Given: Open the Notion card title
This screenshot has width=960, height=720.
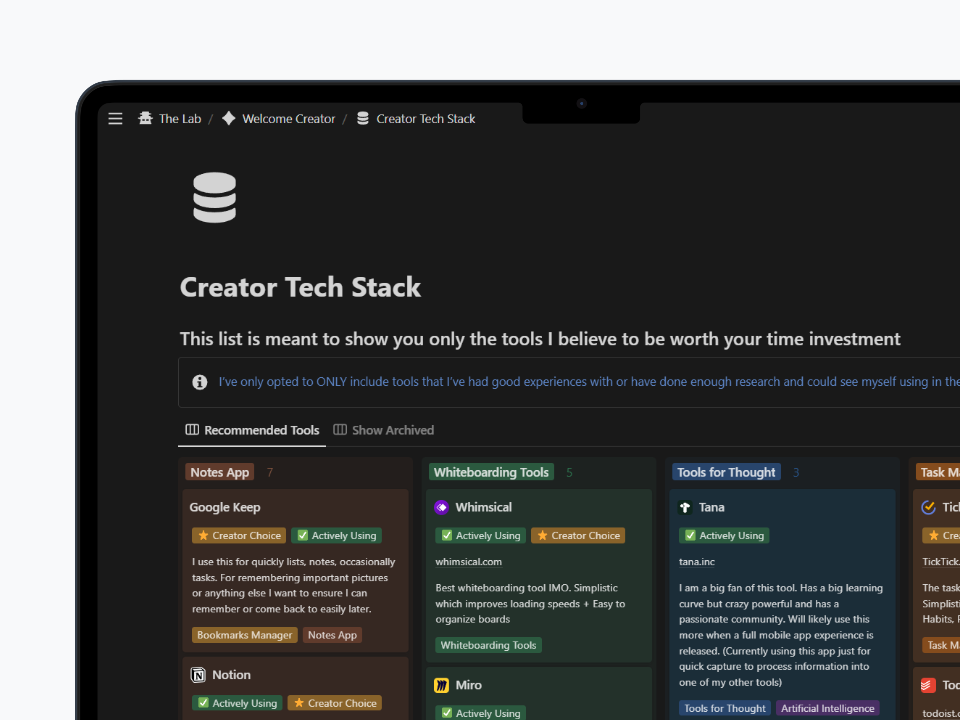Looking at the screenshot, I should tap(231, 675).
